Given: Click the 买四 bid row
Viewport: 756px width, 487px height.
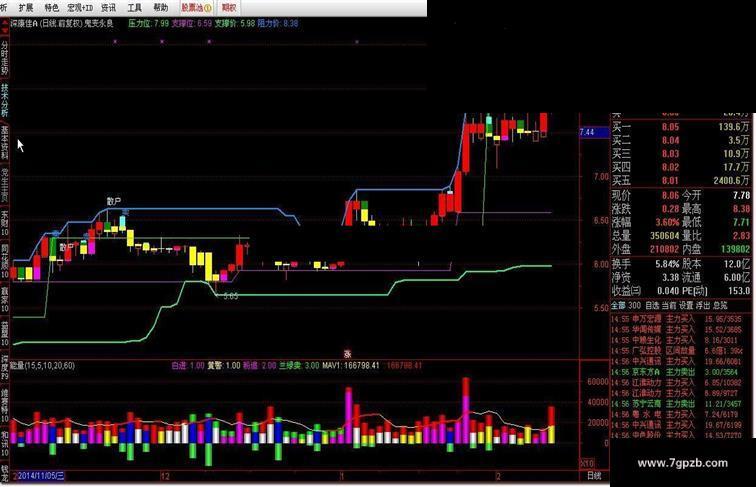Looking at the screenshot, I should coord(680,168).
